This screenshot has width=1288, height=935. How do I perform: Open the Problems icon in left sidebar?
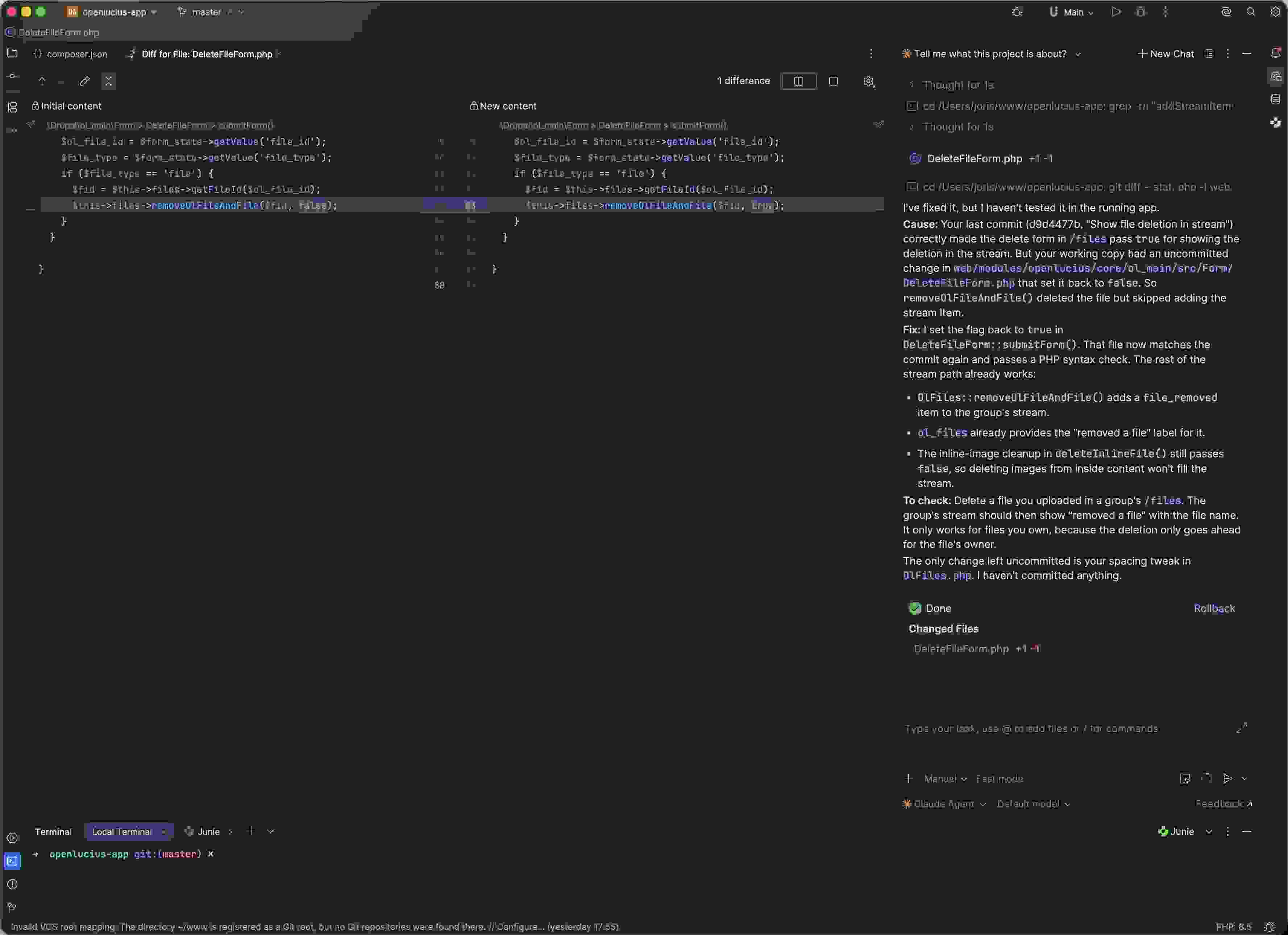click(12, 884)
